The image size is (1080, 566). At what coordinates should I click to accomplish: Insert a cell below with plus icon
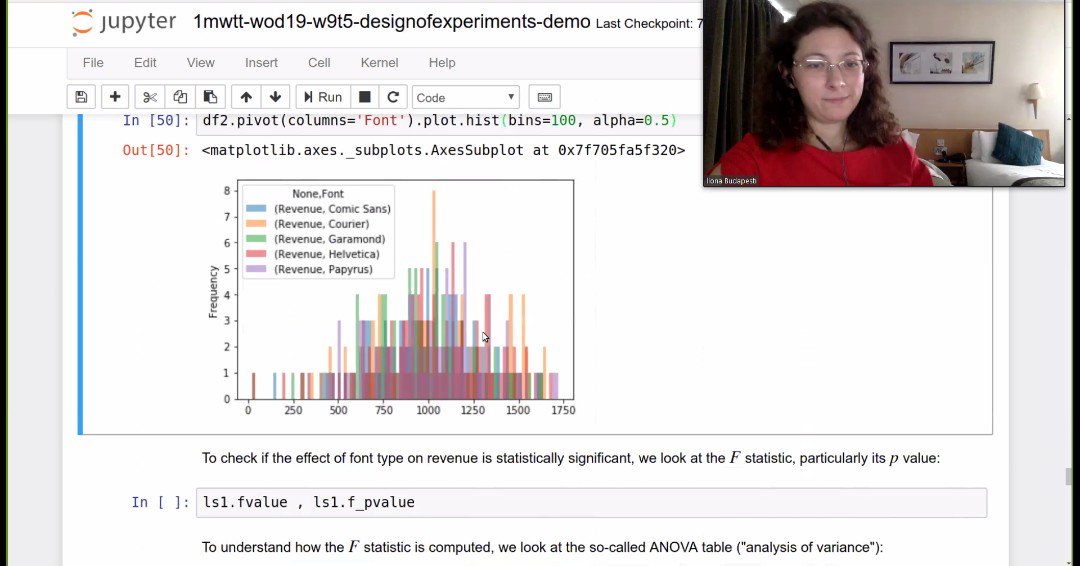coord(115,97)
